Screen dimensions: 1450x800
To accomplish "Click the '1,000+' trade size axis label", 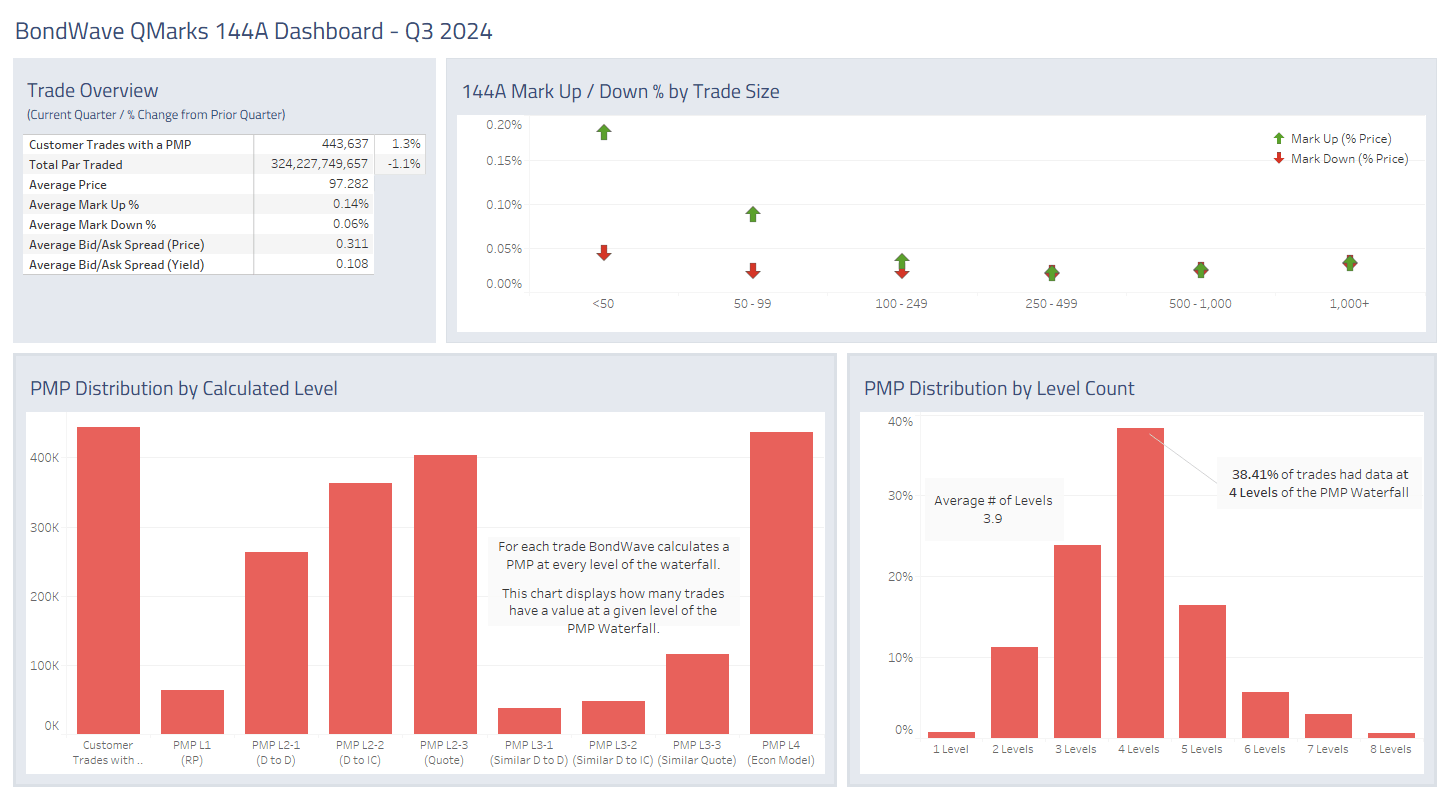I will pyautogui.click(x=1349, y=303).
